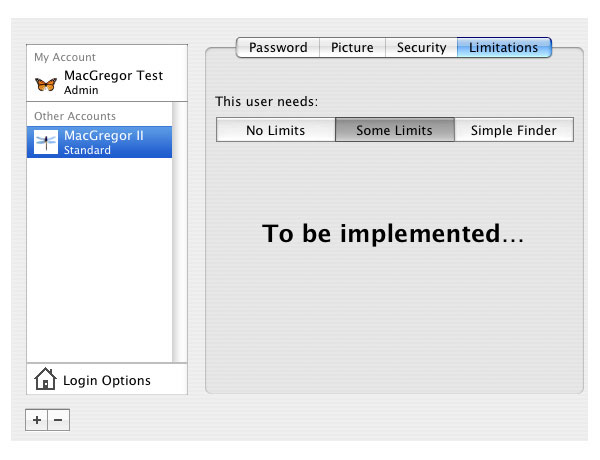600x460 pixels.
Task: Remove the account with the minus button
Action: pos(58,421)
